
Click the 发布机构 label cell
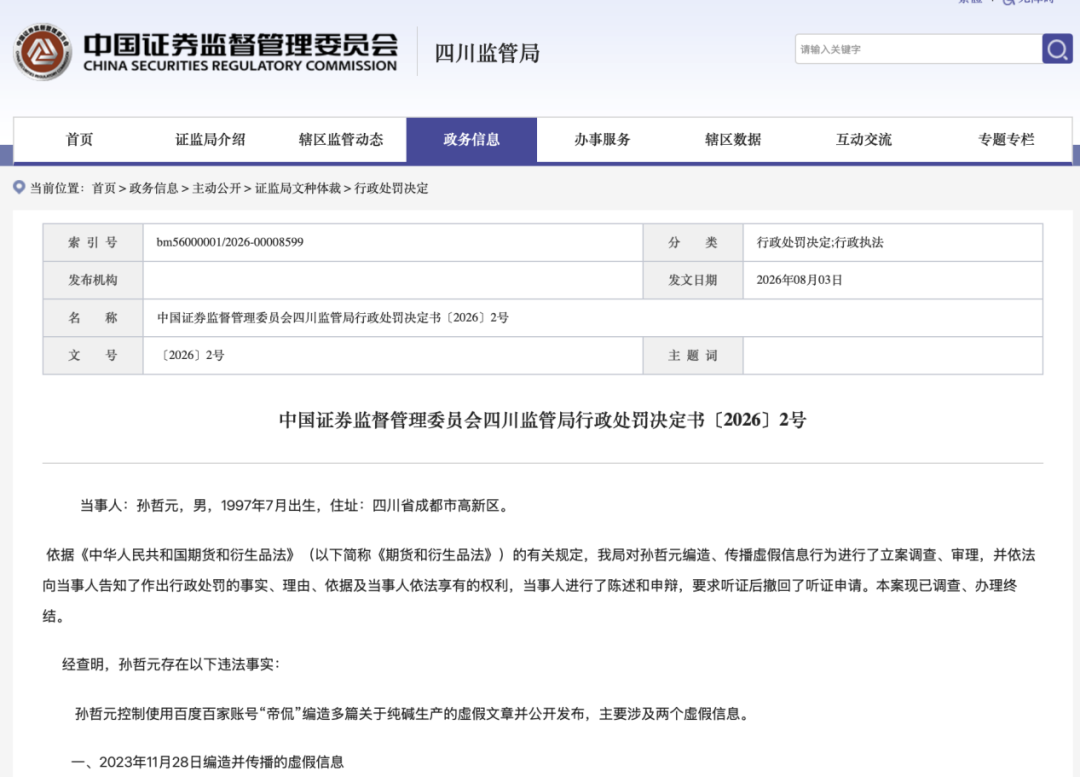pyautogui.click(x=93, y=280)
